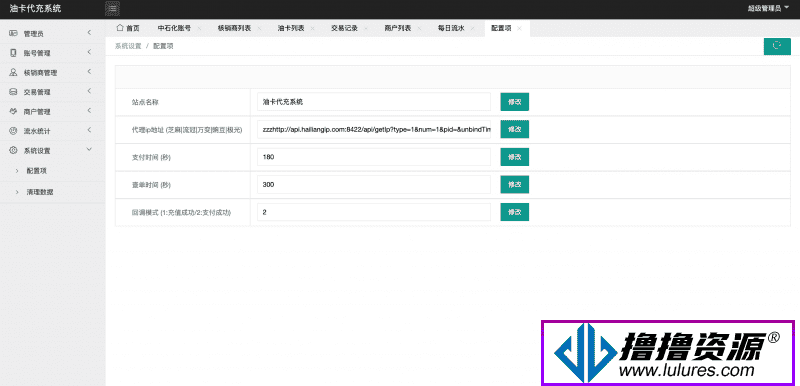Switch to the 交易记录 tab
The image size is (800, 386).
(x=344, y=29)
